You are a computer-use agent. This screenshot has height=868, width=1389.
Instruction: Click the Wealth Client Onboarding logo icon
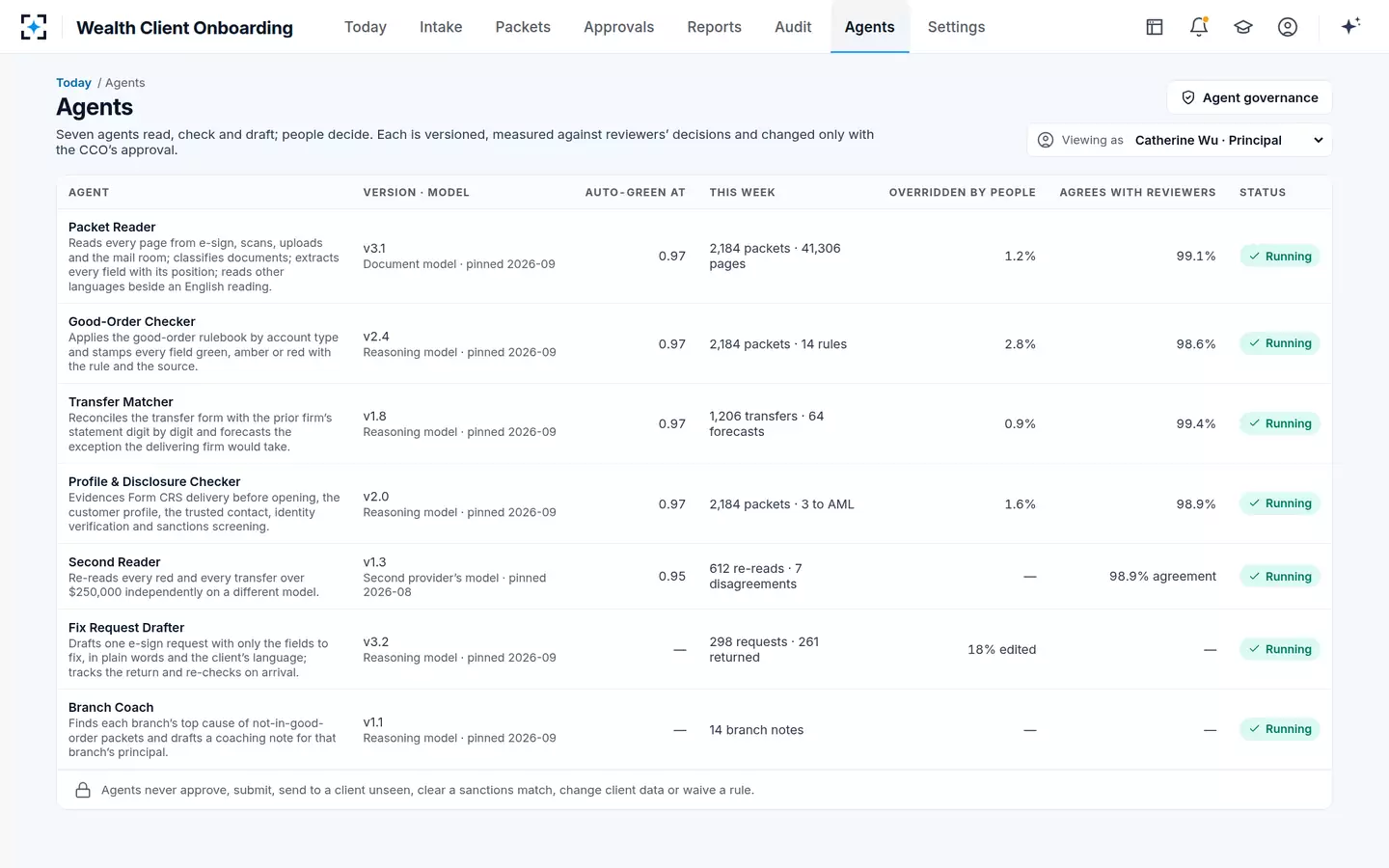34,27
